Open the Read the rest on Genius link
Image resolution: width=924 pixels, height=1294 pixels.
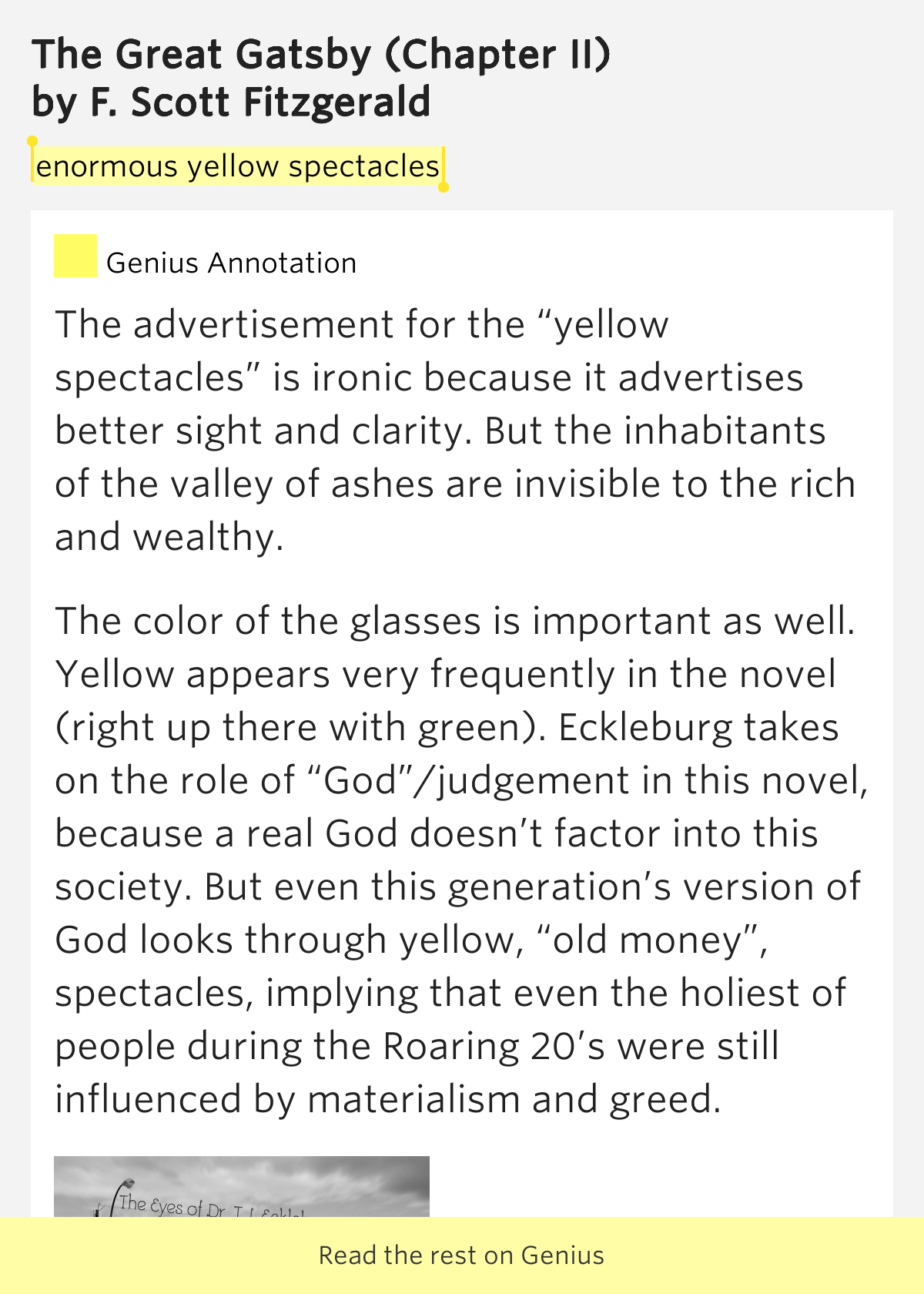461,1255
